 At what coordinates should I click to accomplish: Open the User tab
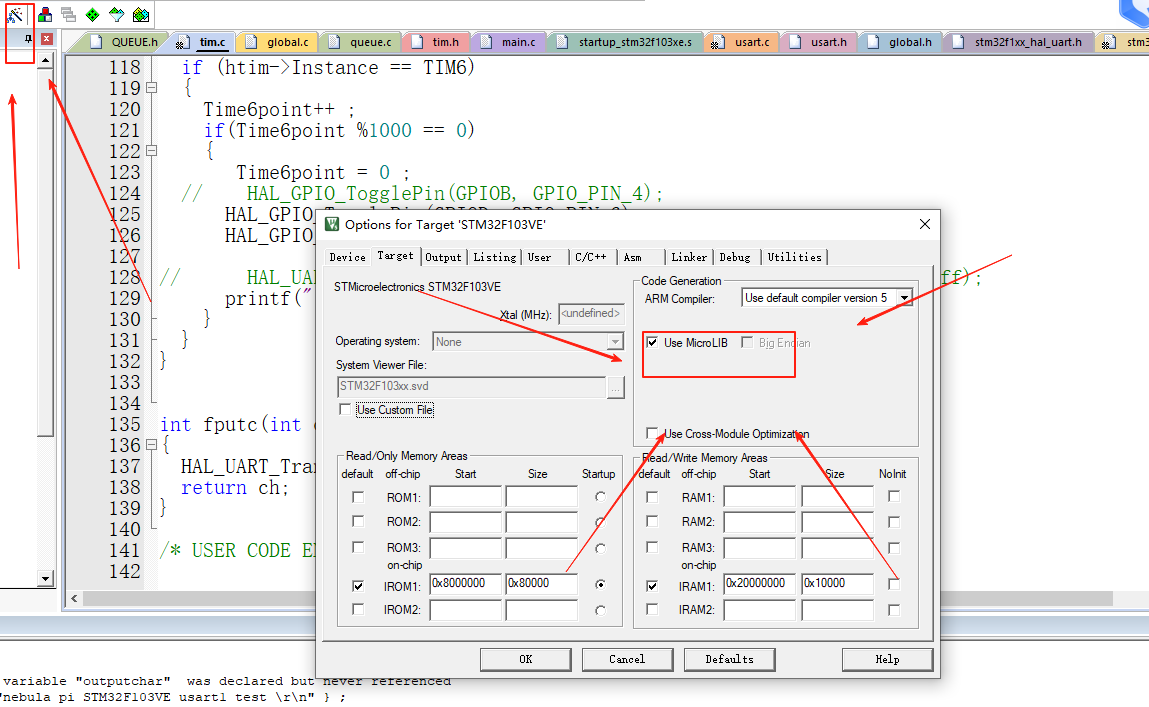click(539, 257)
